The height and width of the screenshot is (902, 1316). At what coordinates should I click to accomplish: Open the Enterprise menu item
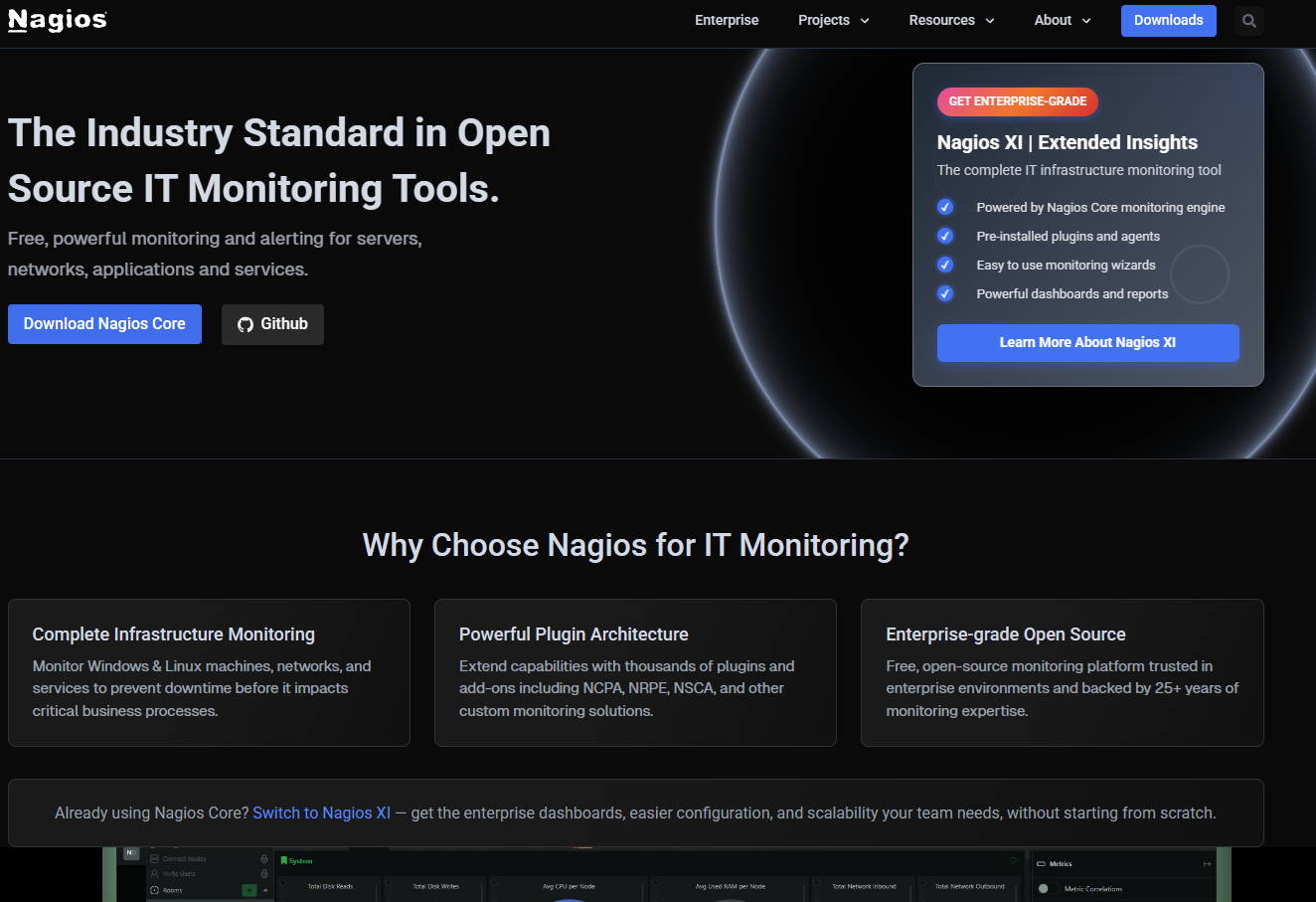pos(727,20)
